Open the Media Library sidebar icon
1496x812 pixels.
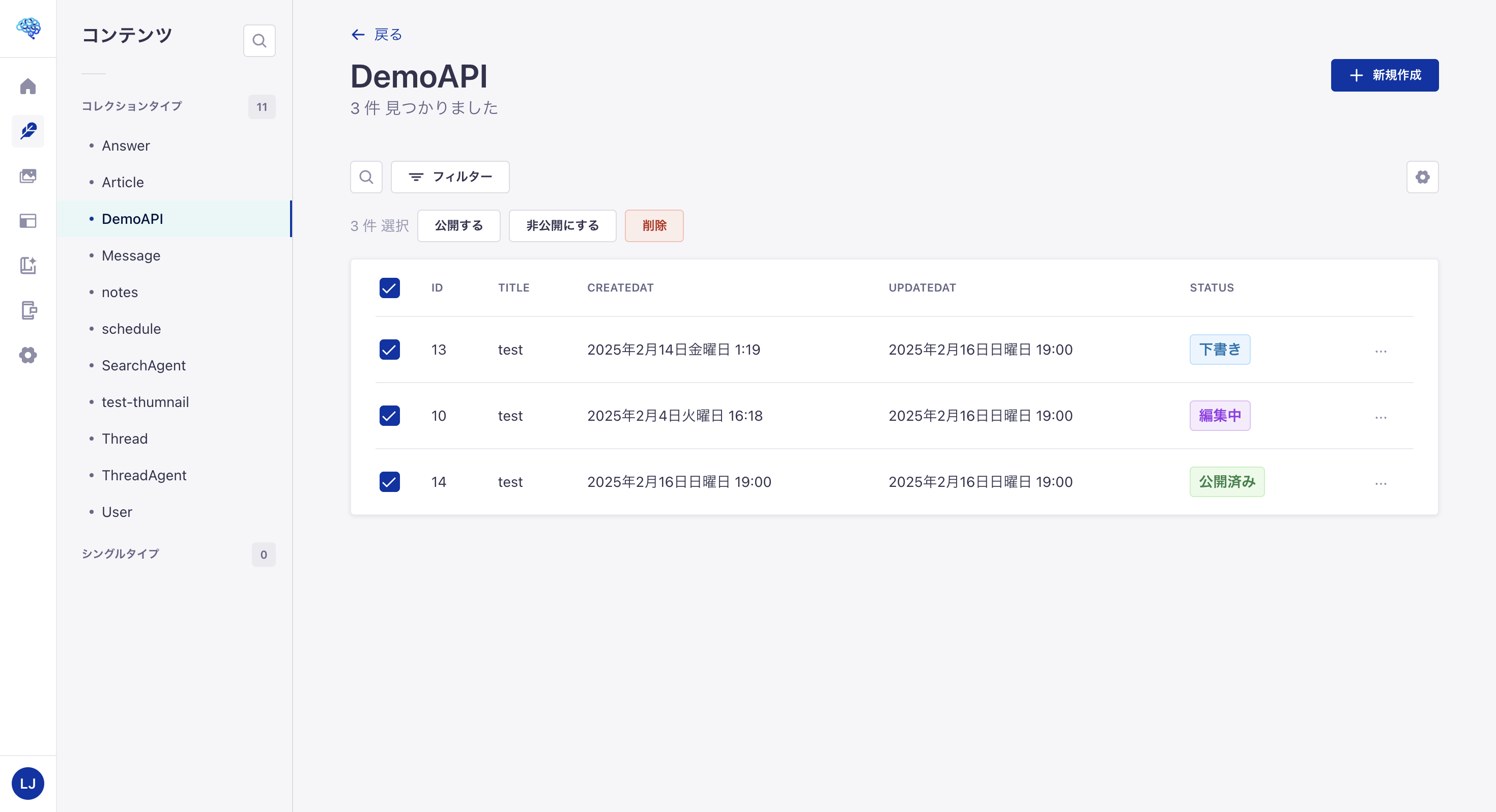pyautogui.click(x=28, y=176)
